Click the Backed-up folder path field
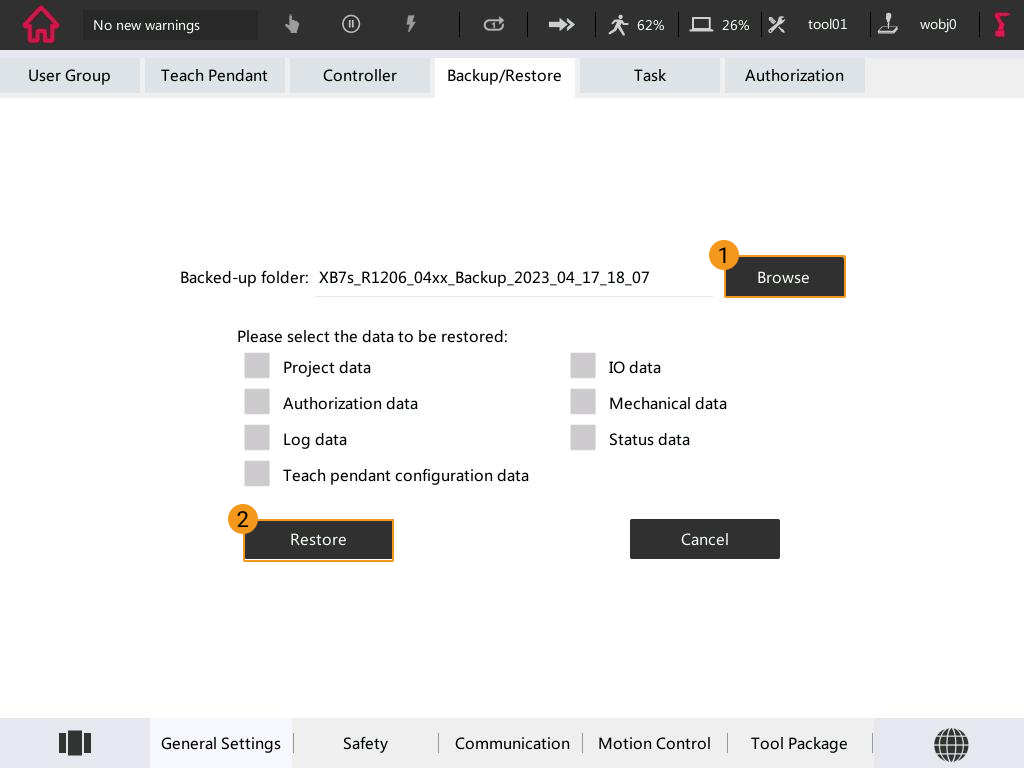 point(512,278)
